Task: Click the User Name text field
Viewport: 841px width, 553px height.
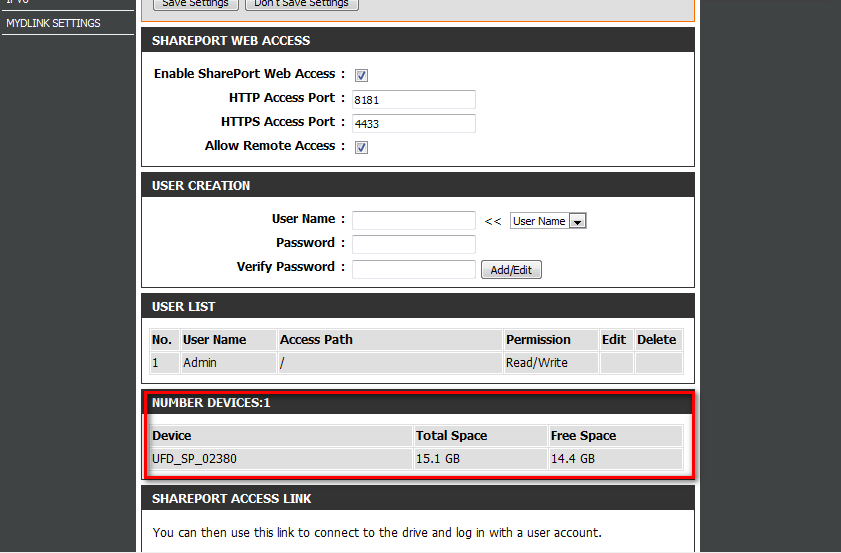Action: click(413, 220)
